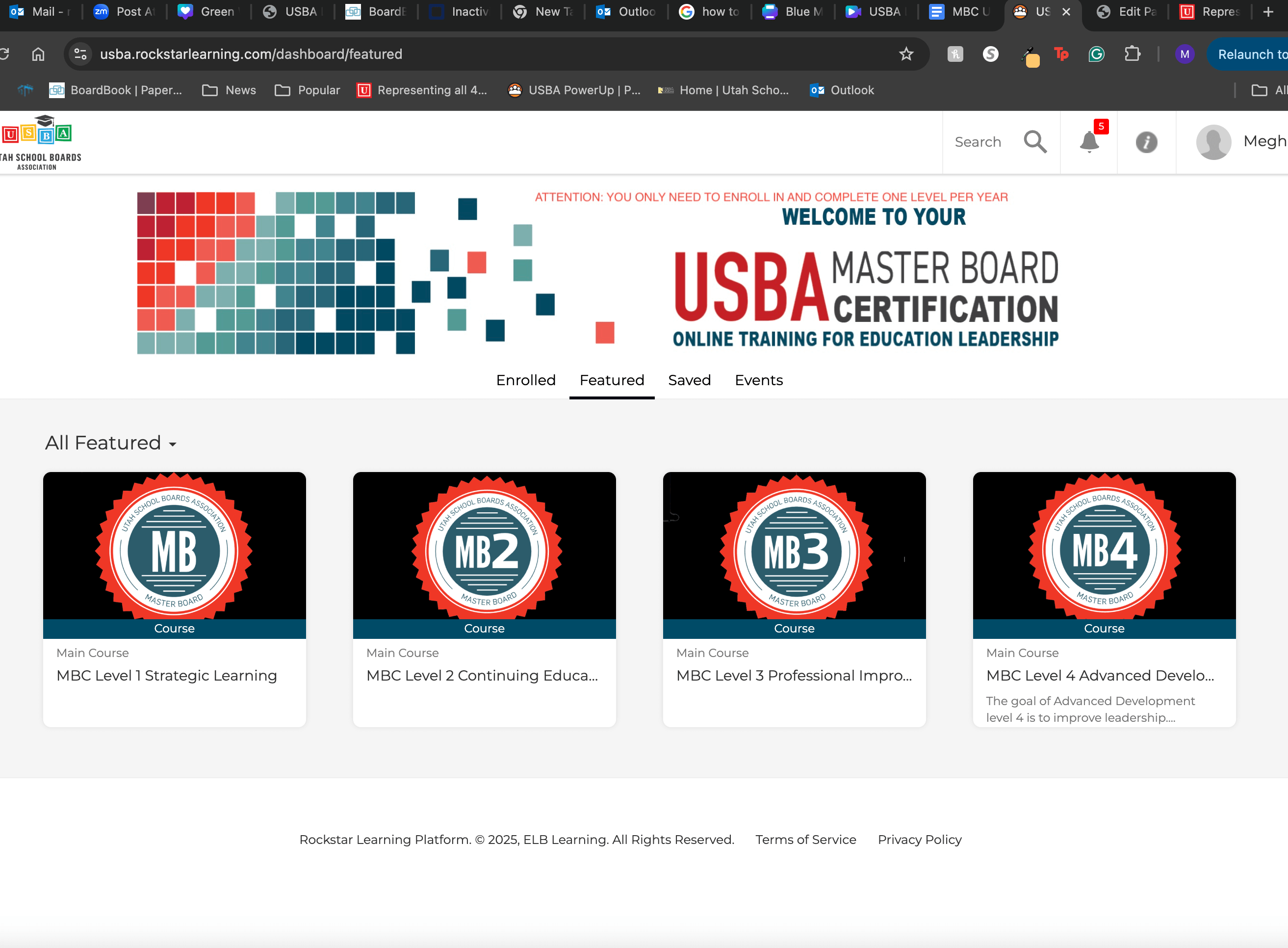Click the red Tp extension icon
The height and width of the screenshot is (948, 1288).
[x=1061, y=54]
